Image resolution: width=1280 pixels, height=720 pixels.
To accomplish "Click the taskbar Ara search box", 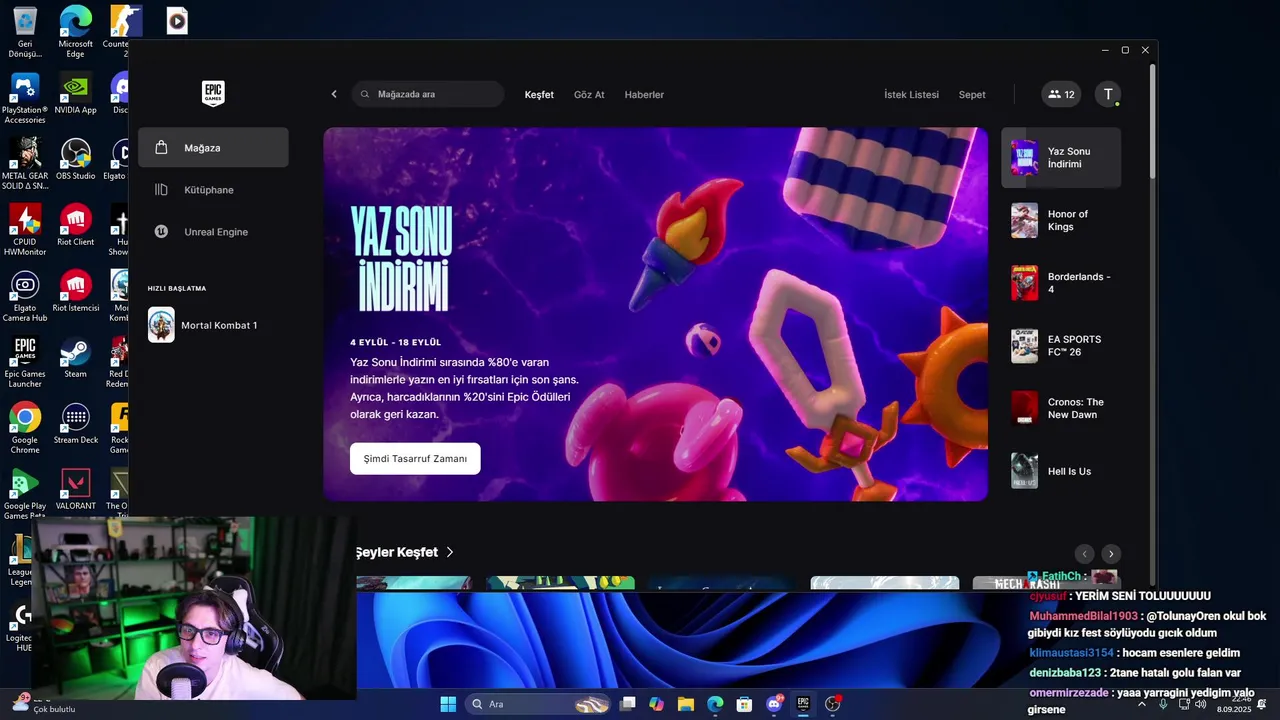I will click(538, 704).
